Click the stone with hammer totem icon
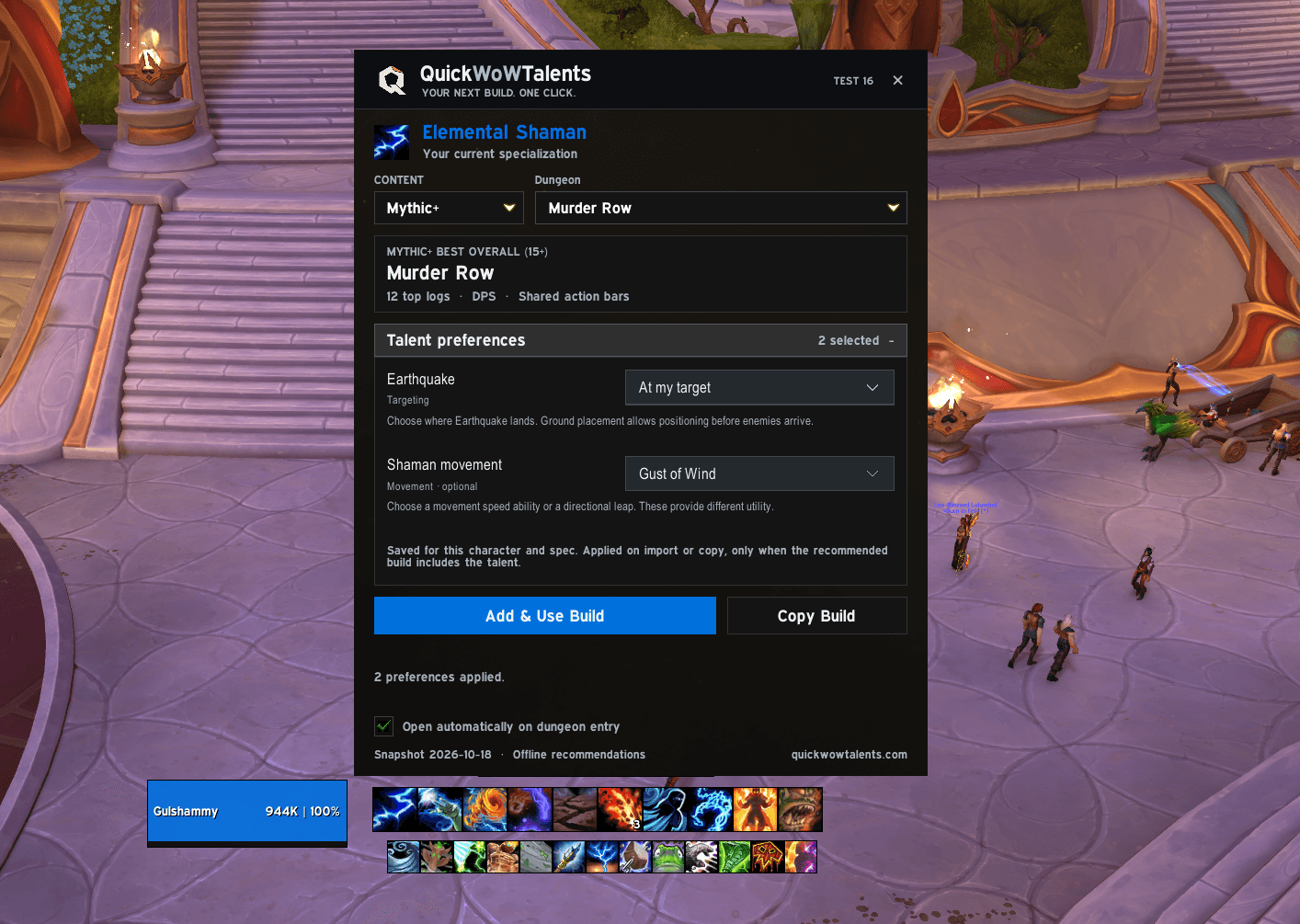Viewport: 1300px width, 924px height. tap(635, 857)
